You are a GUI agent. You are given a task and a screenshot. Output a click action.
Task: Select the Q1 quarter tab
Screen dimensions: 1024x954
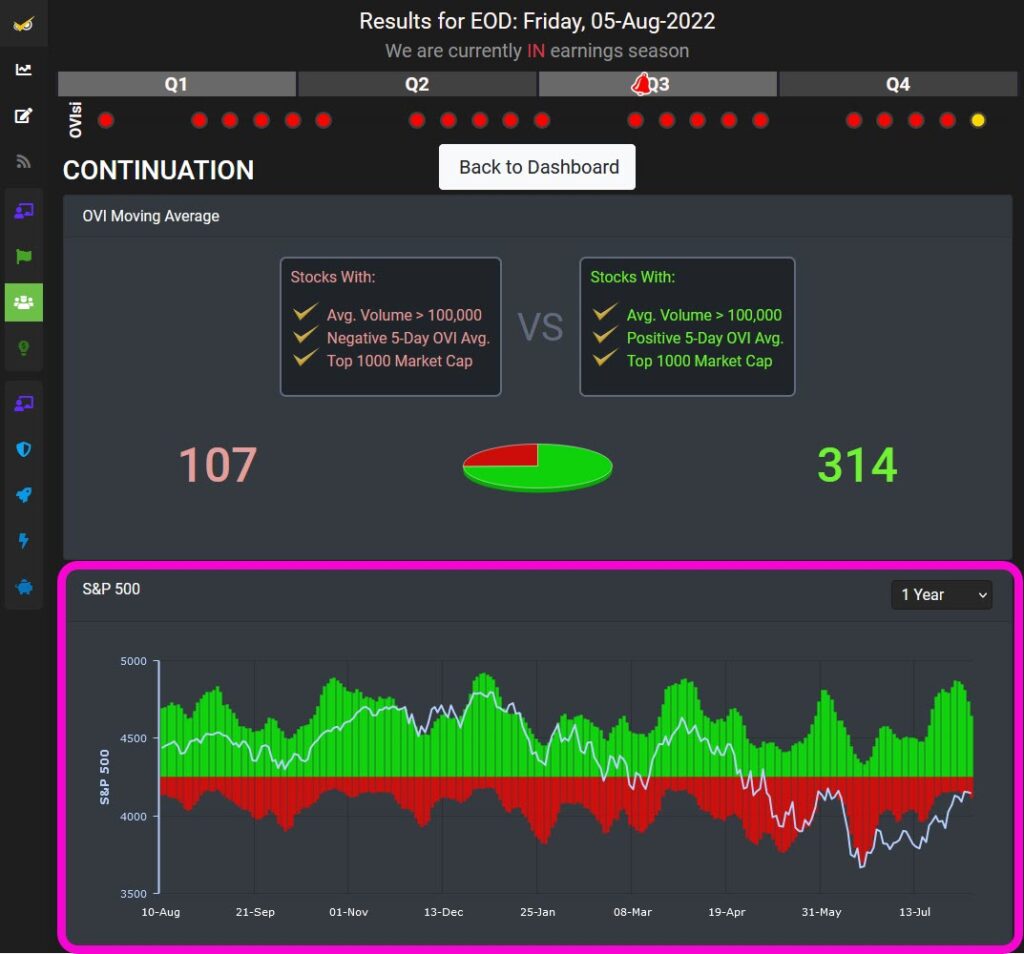coord(176,85)
